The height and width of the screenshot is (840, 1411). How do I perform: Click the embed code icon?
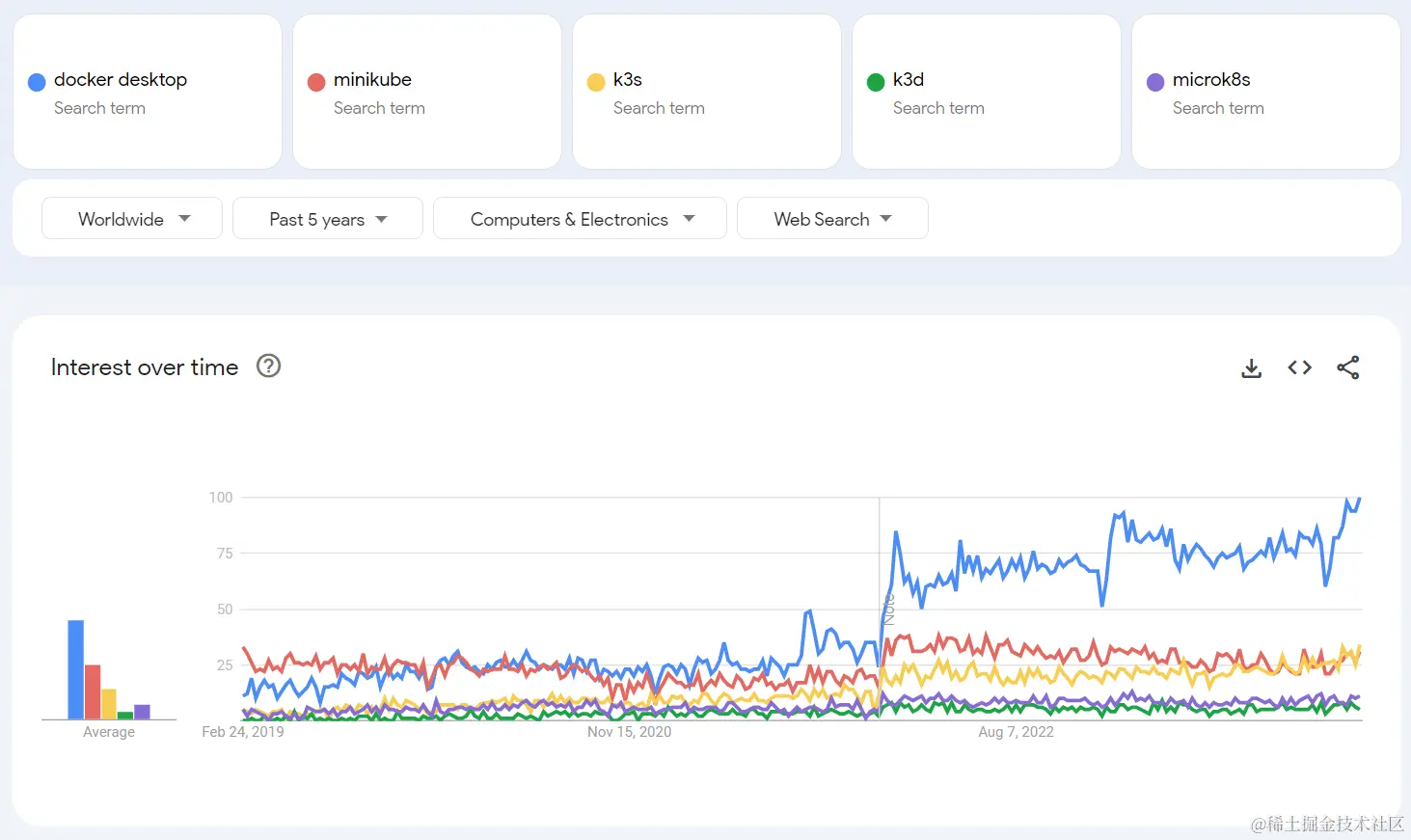coord(1299,367)
